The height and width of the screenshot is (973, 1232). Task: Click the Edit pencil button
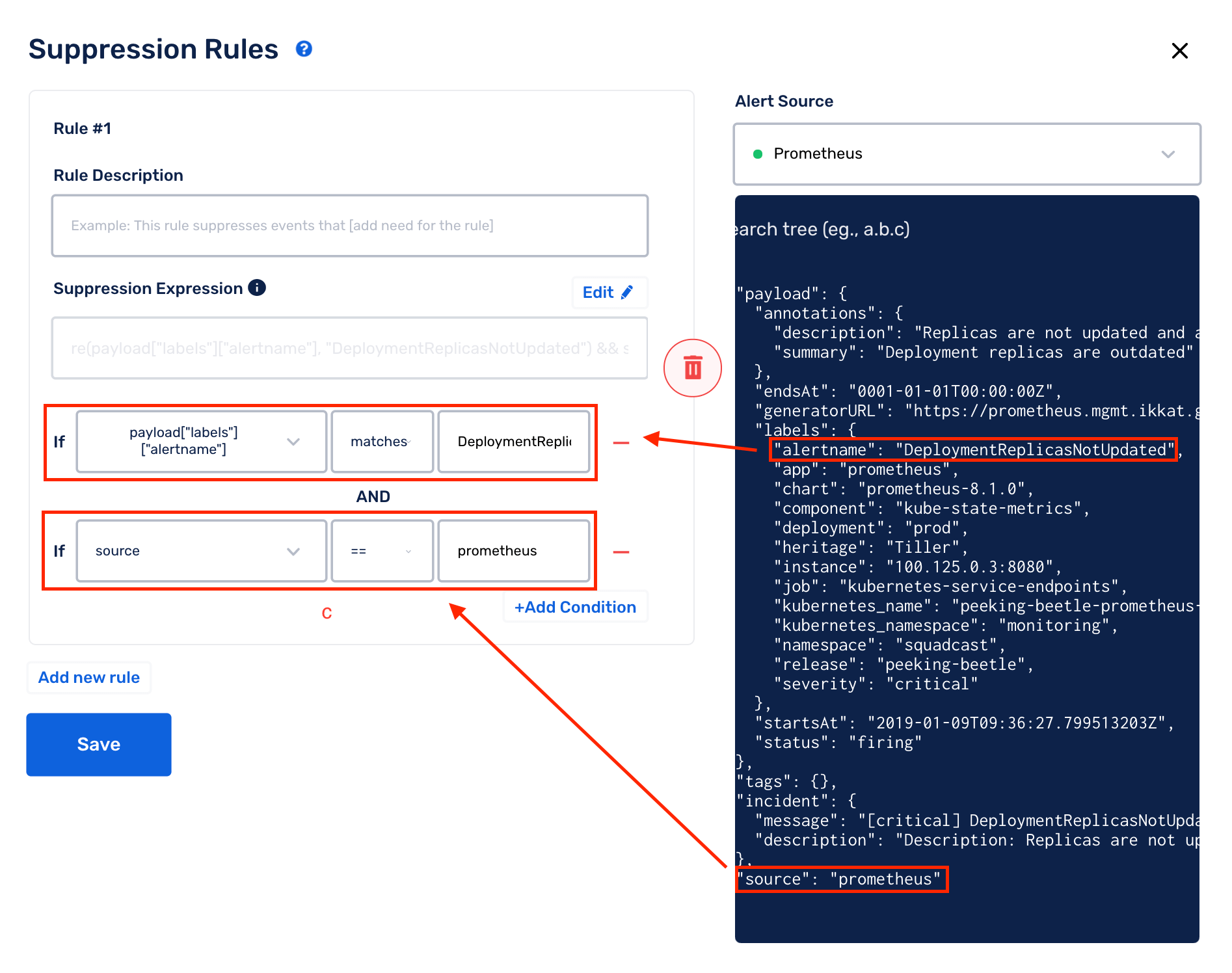(x=609, y=293)
